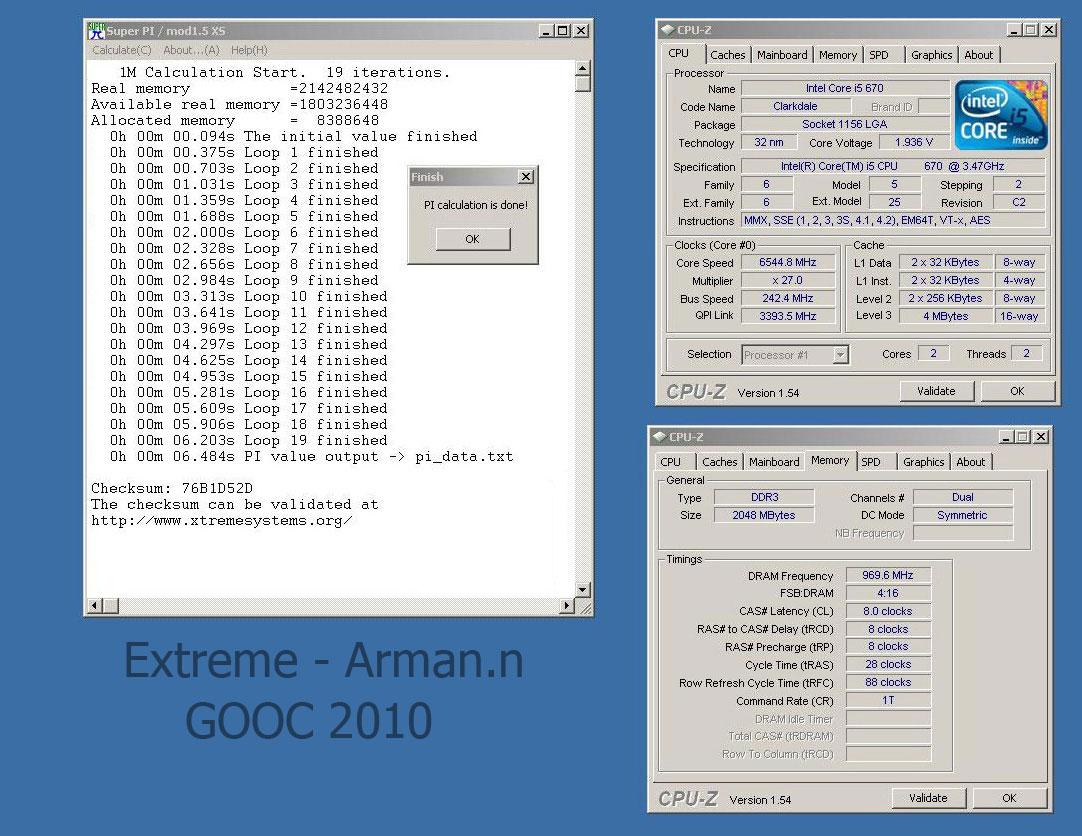The height and width of the screenshot is (836, 1082).
Task: Click OK in the top CPU-Z window
Action: pos(1017,391)
